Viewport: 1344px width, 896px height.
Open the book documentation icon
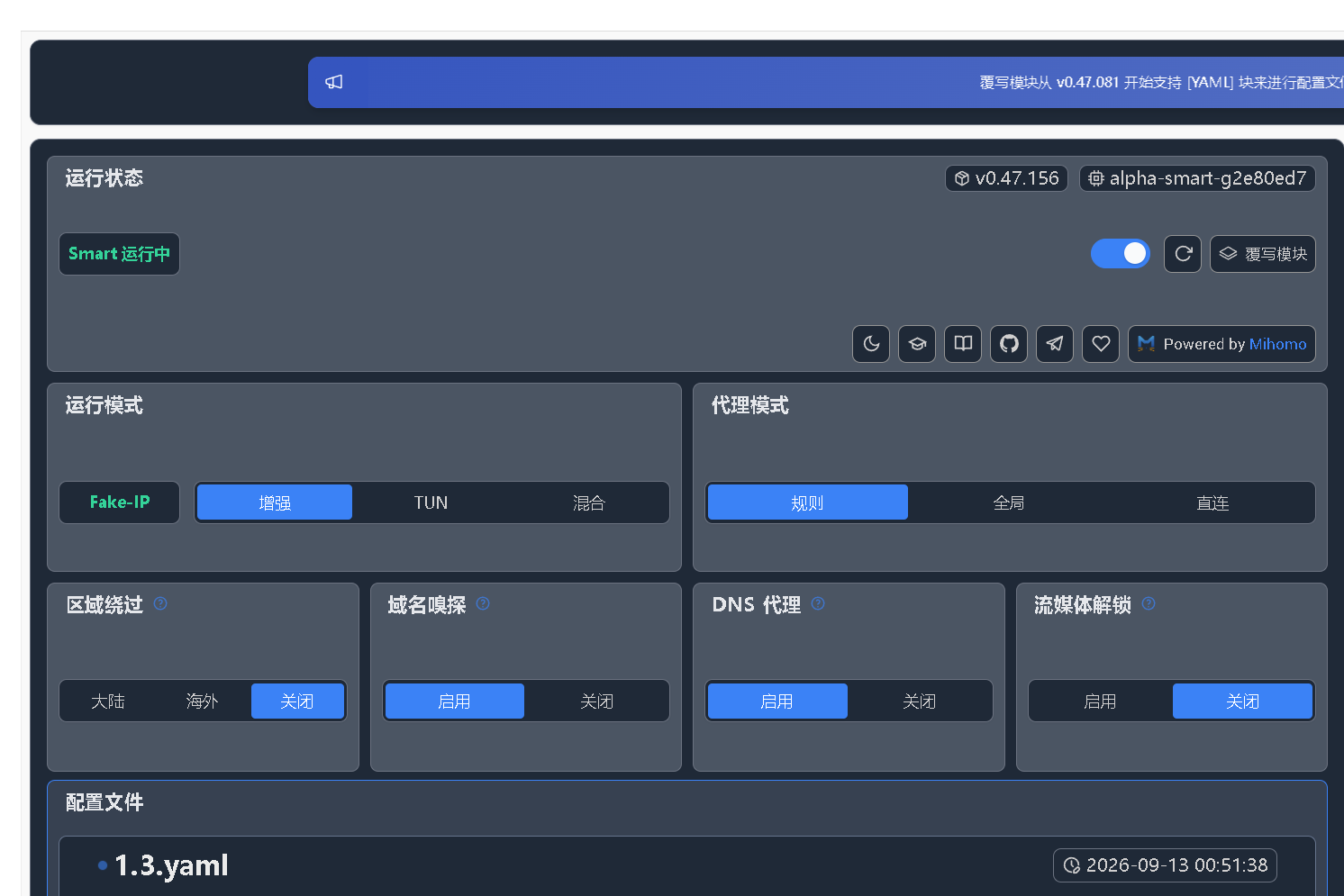[x=963, y=344]
